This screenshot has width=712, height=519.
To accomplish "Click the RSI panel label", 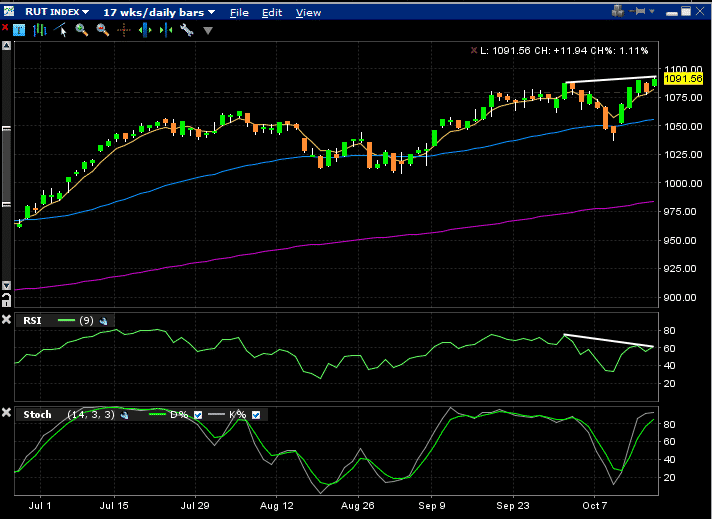I will point(32,321).
